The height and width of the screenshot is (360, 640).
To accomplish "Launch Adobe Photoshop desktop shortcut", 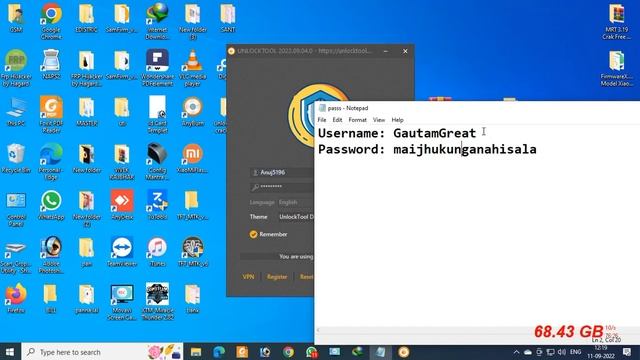I will (51, 256).
